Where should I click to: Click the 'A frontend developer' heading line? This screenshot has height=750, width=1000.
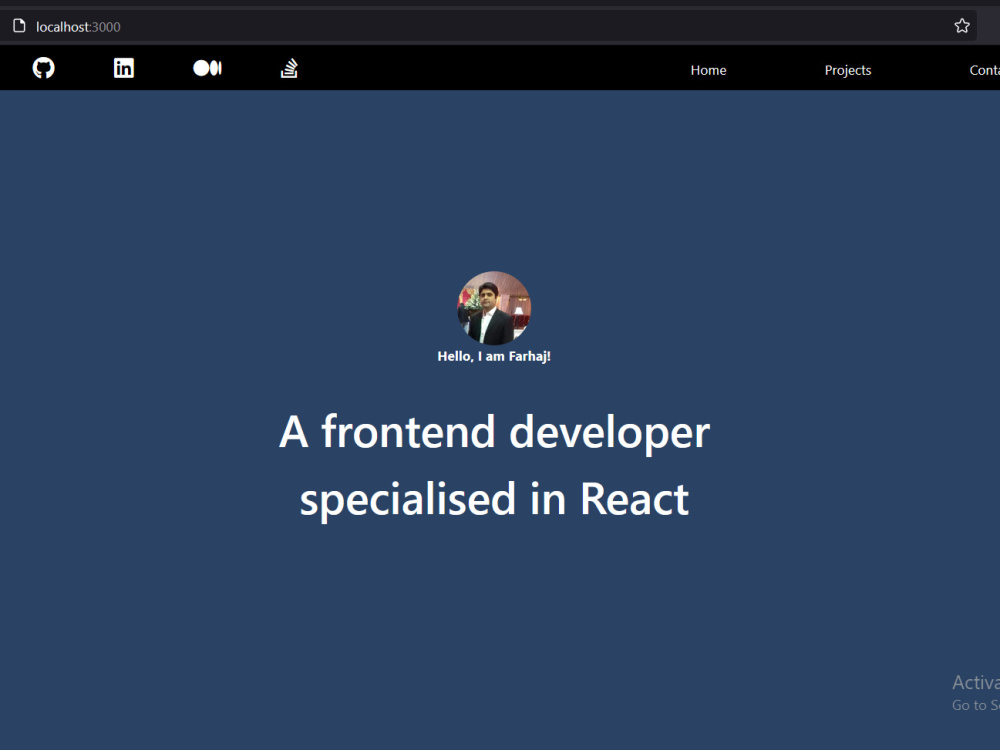point(494,432)
